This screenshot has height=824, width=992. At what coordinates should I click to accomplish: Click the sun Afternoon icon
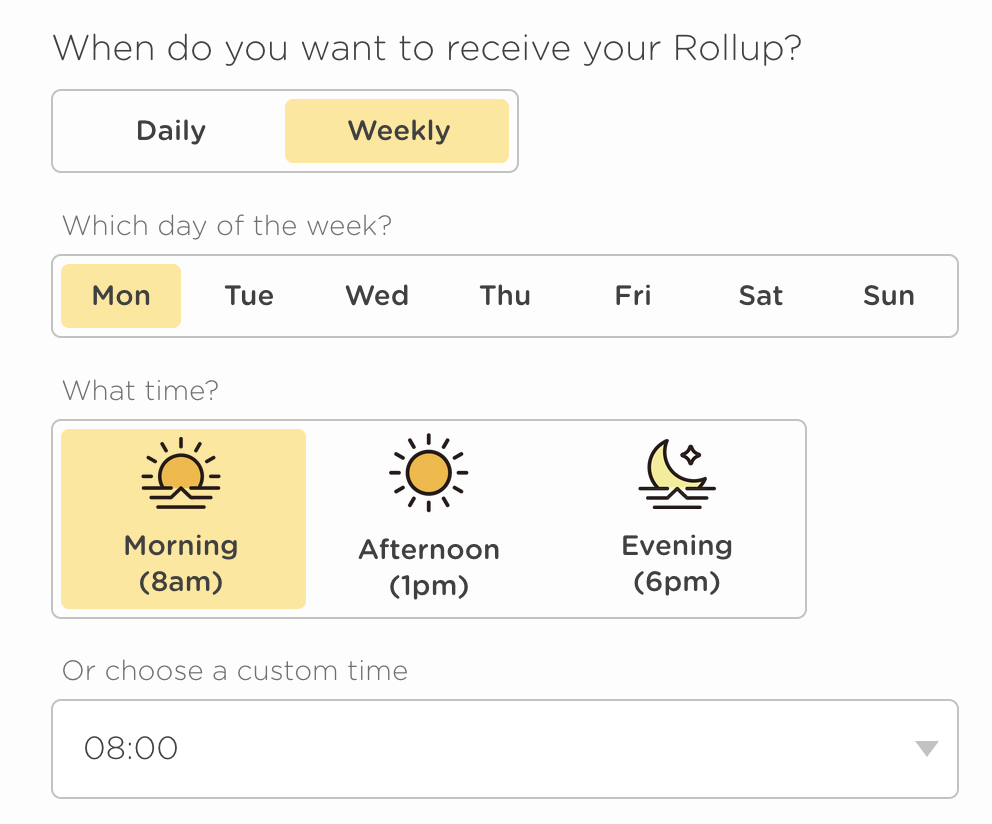[428, 472]
